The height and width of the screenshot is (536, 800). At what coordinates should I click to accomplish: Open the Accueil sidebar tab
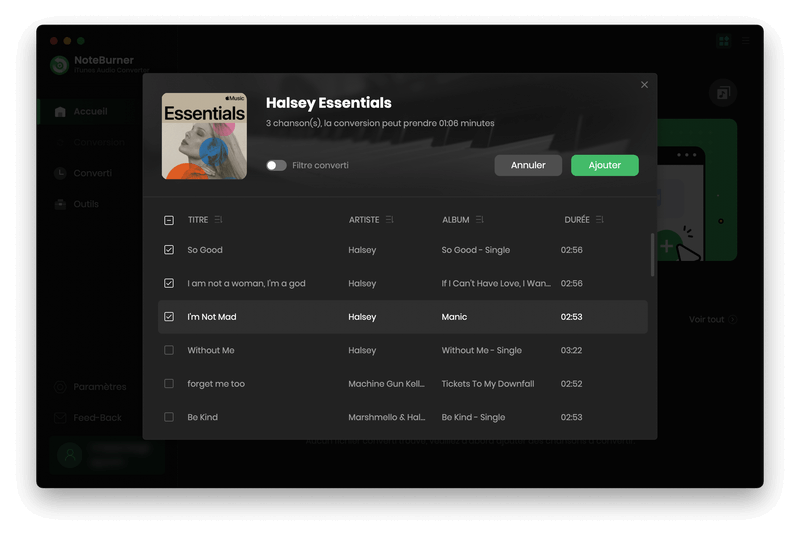click(90, 111)
